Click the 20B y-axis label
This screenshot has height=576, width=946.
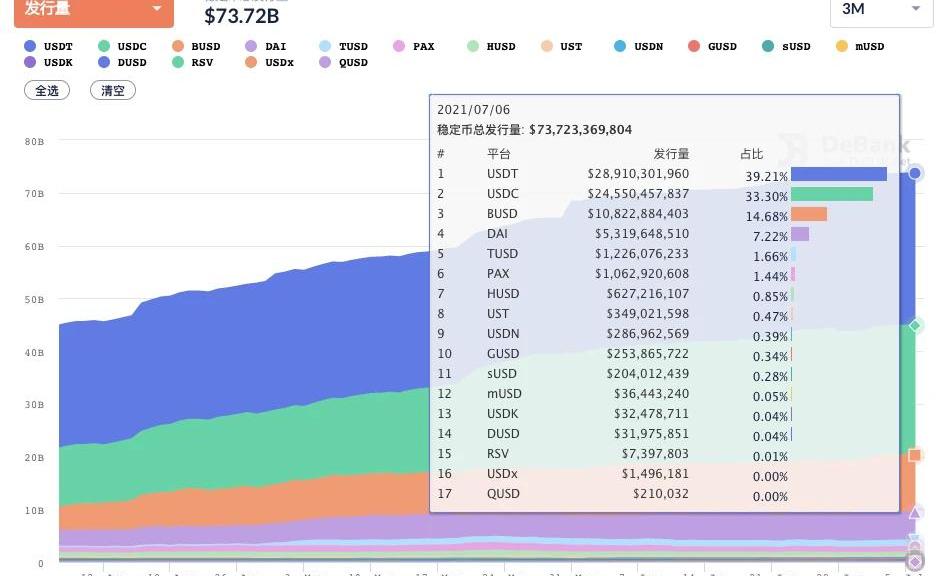point(34,458)
